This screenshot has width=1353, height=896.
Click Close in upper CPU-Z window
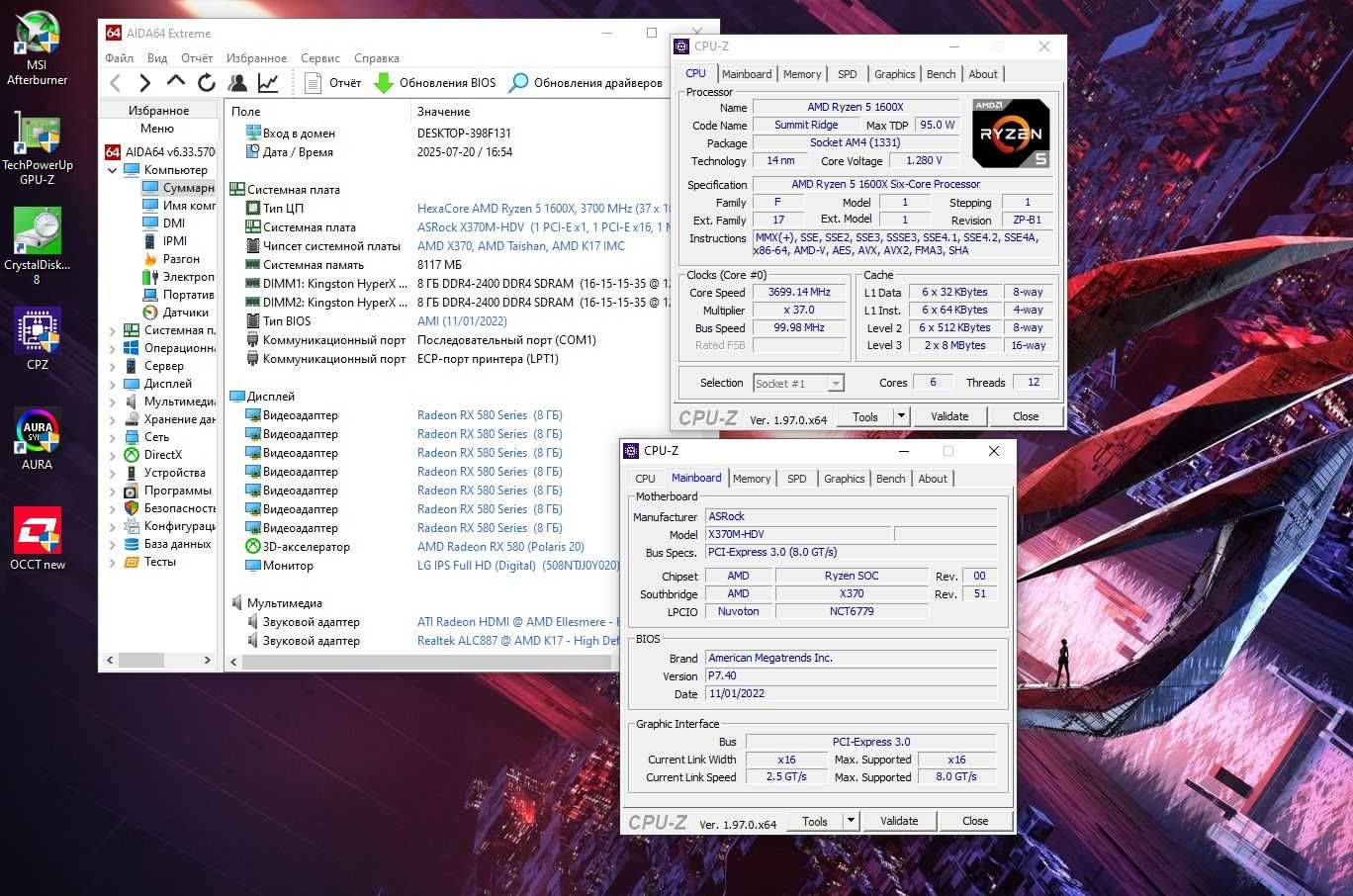tap(1026, 416)
